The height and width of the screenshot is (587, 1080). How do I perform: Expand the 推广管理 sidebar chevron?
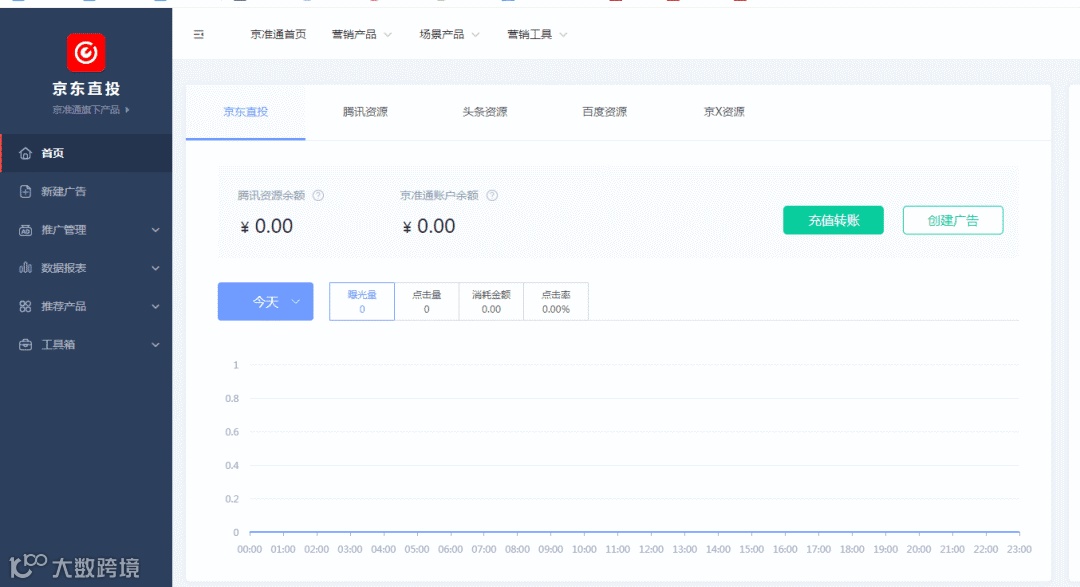[156, 230]
